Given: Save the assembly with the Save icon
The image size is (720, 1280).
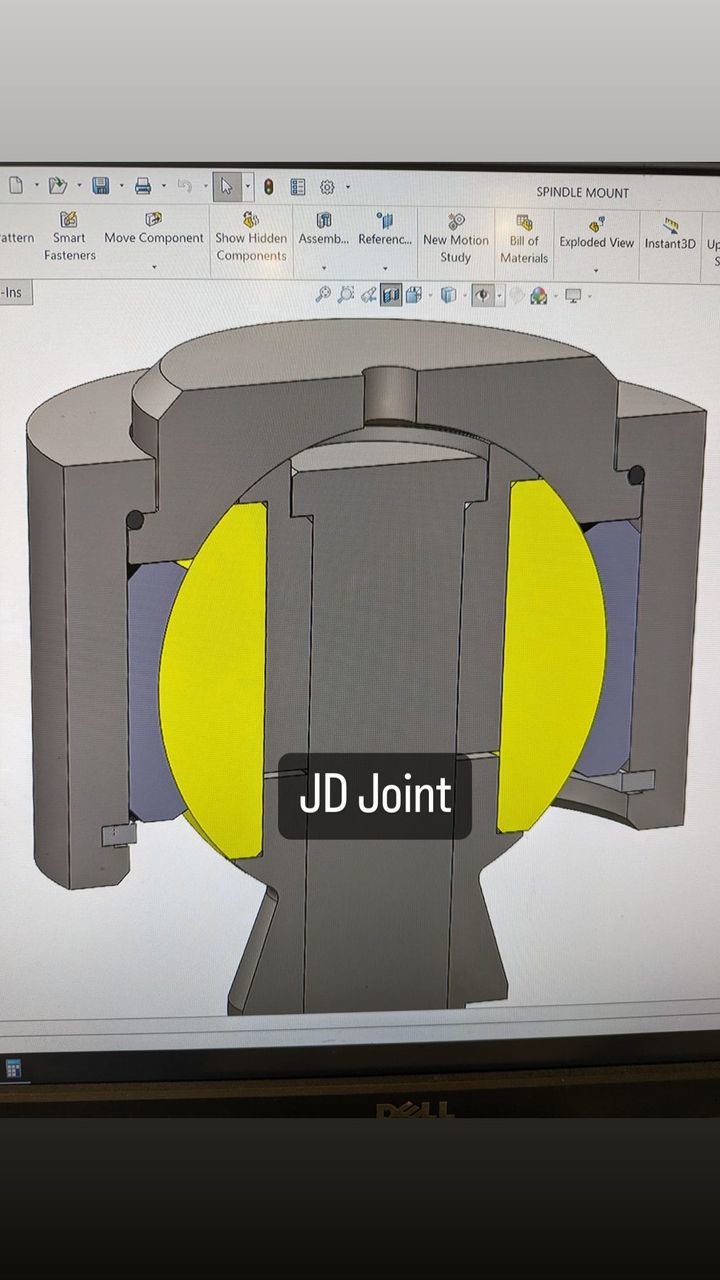Looking at the screenshot, I should click(x=101, y=186).
